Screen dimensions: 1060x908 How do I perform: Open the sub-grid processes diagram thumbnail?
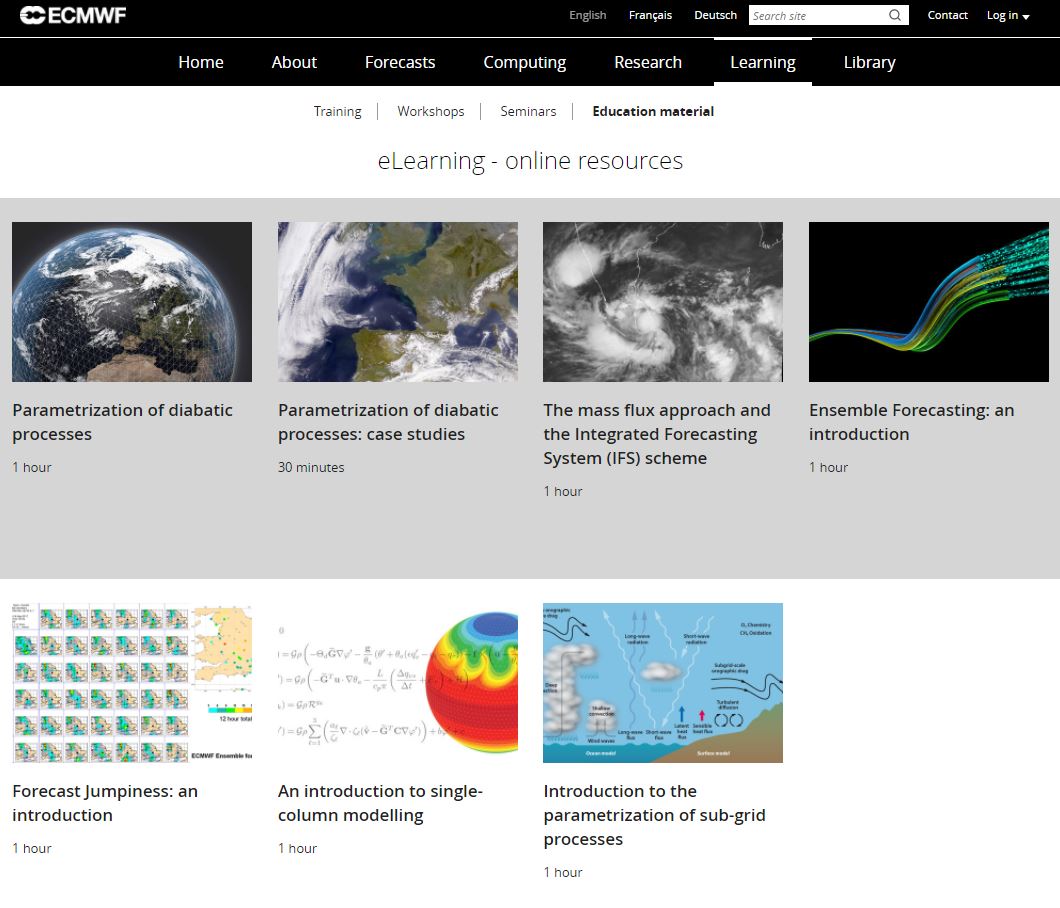[663, 683]
